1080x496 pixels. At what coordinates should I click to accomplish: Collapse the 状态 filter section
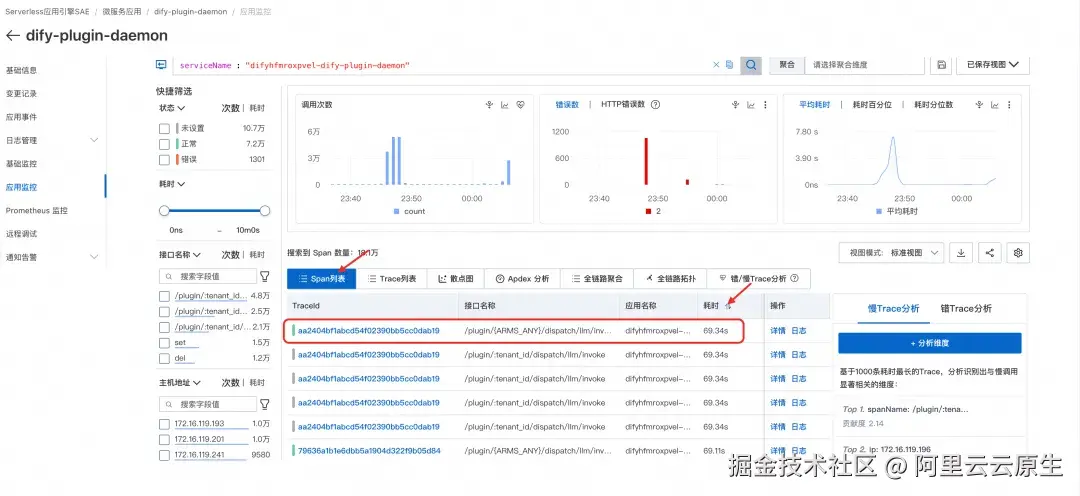point(172,108)
